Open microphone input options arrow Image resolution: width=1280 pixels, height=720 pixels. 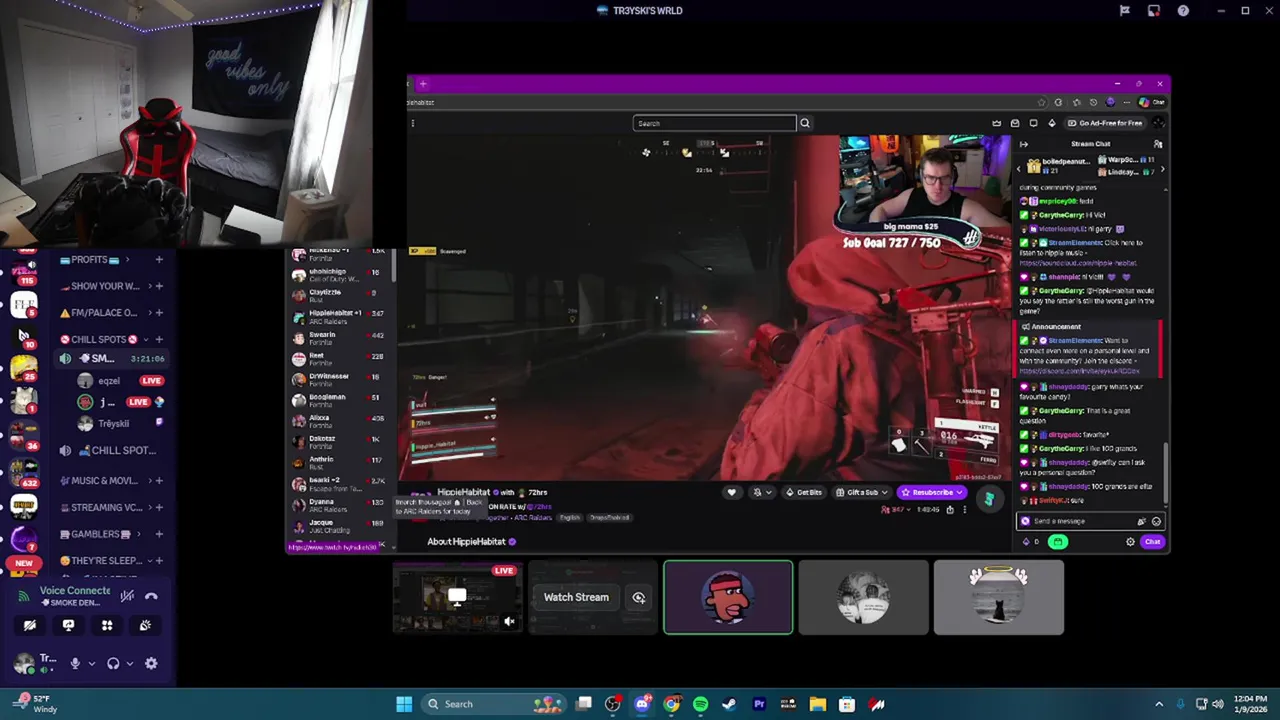[91, 663]
